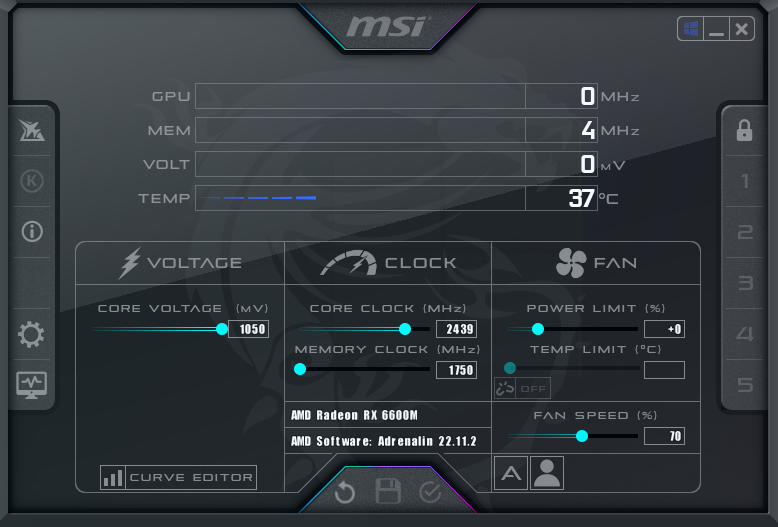Image resolution: width=778 pixels, height=527 pixels.
Task: Open the OC Scanner icon in left sidebar
Action: click(x=32, y=131)
